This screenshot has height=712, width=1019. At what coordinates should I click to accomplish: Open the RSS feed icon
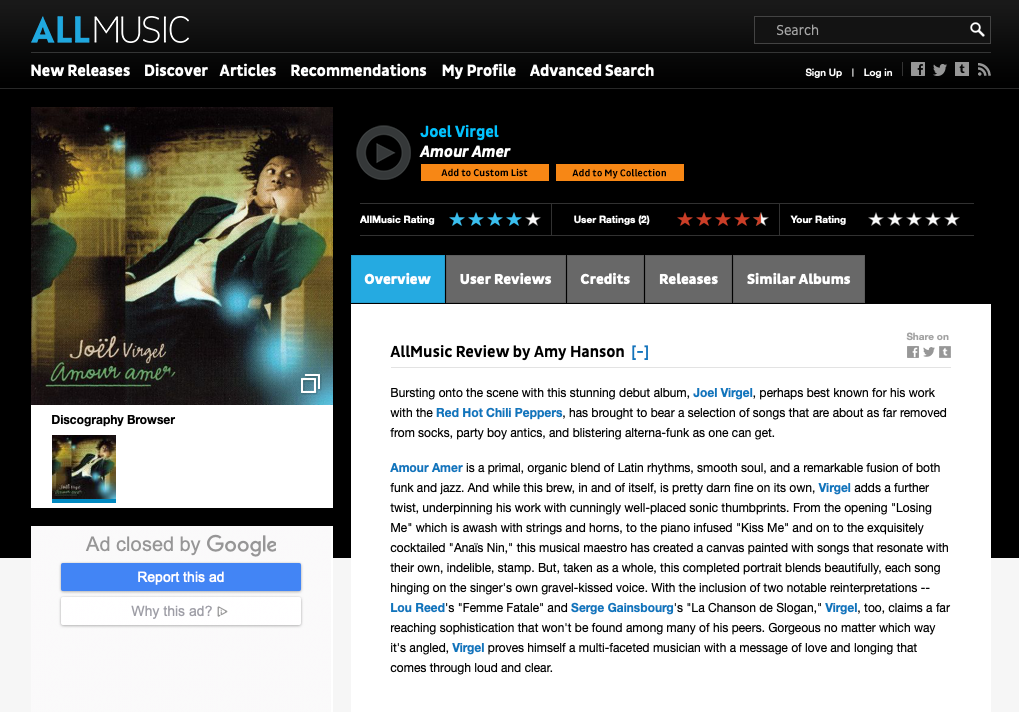point(984,70)
